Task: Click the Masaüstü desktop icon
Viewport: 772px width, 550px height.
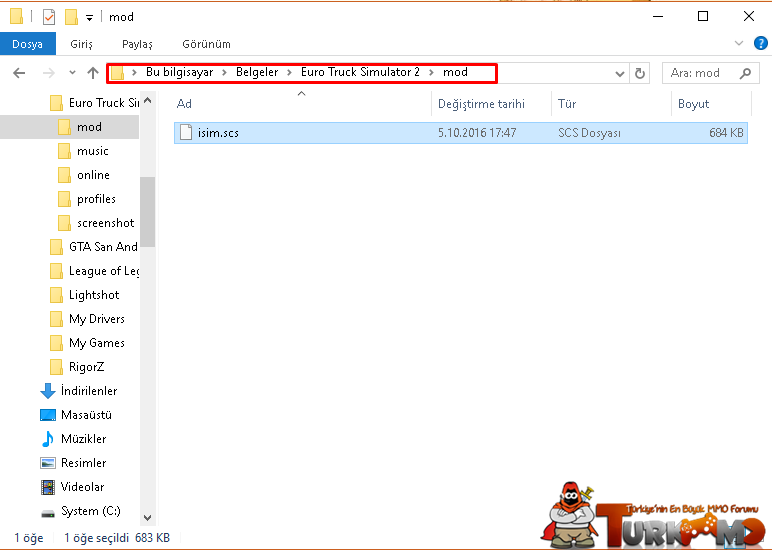Action: click(48, 415)
